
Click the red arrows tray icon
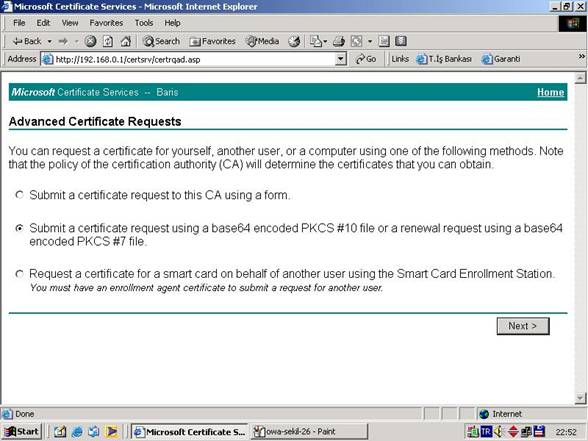(x=513, y=432)
